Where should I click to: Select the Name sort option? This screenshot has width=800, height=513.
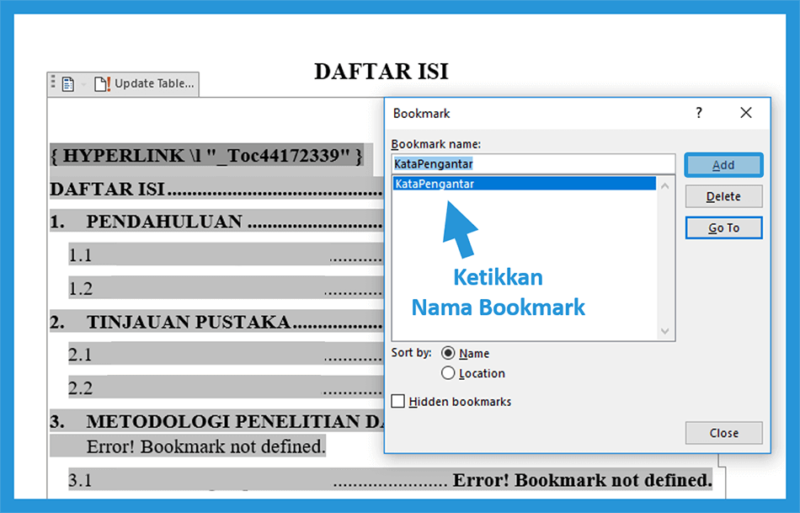(x=448, y=353)
